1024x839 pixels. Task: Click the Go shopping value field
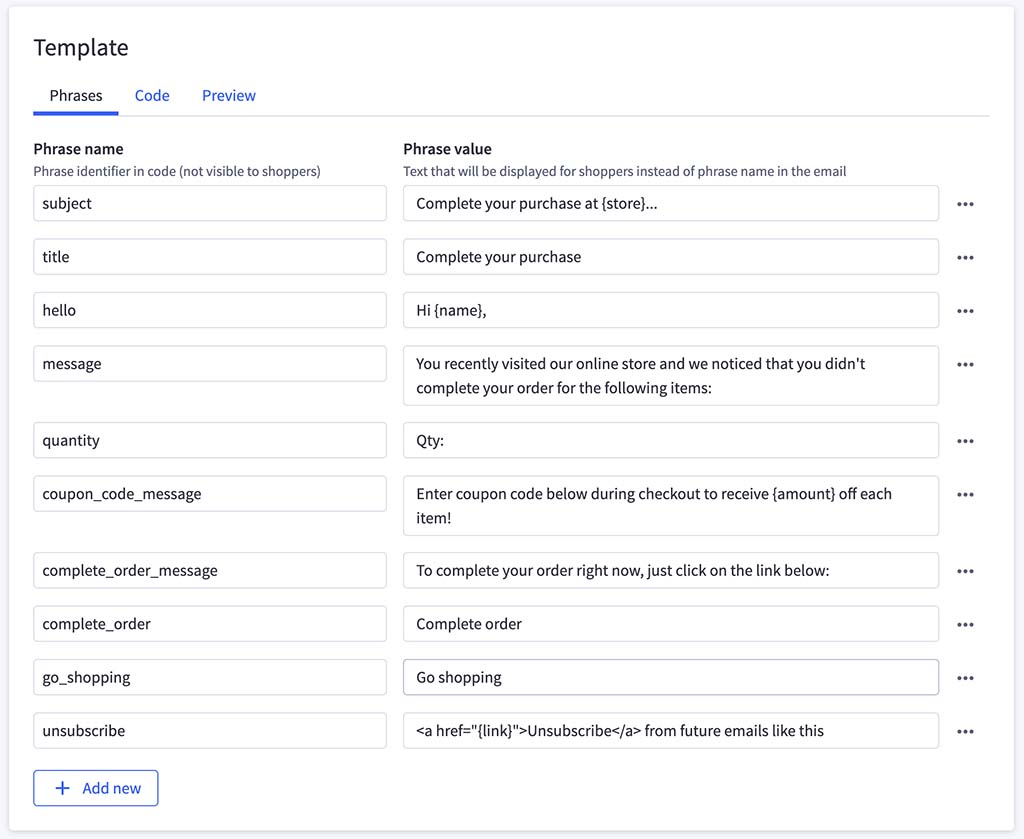(x=671, y=677)
